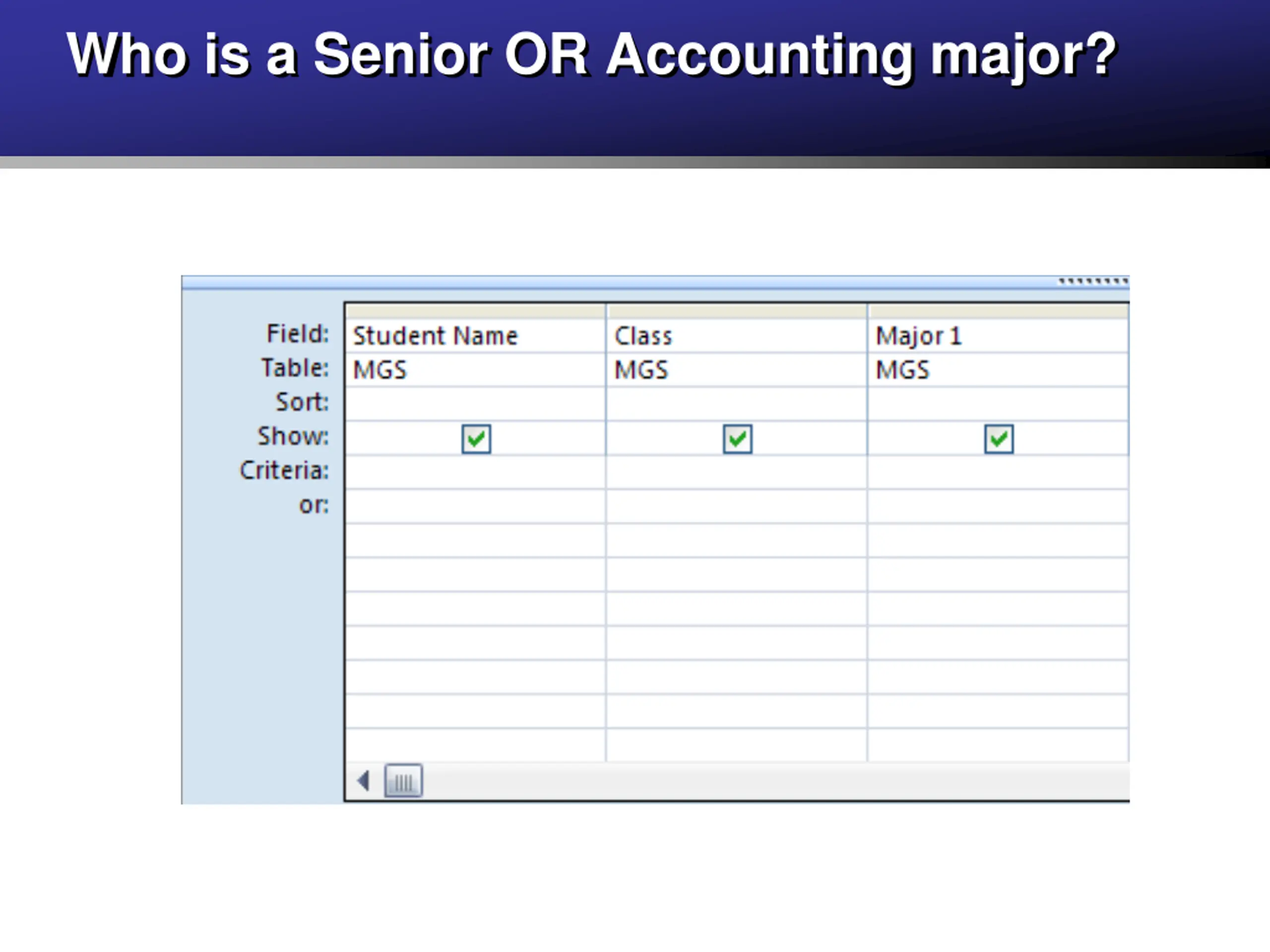Click the Criteria cell under Class

(736, 472)
